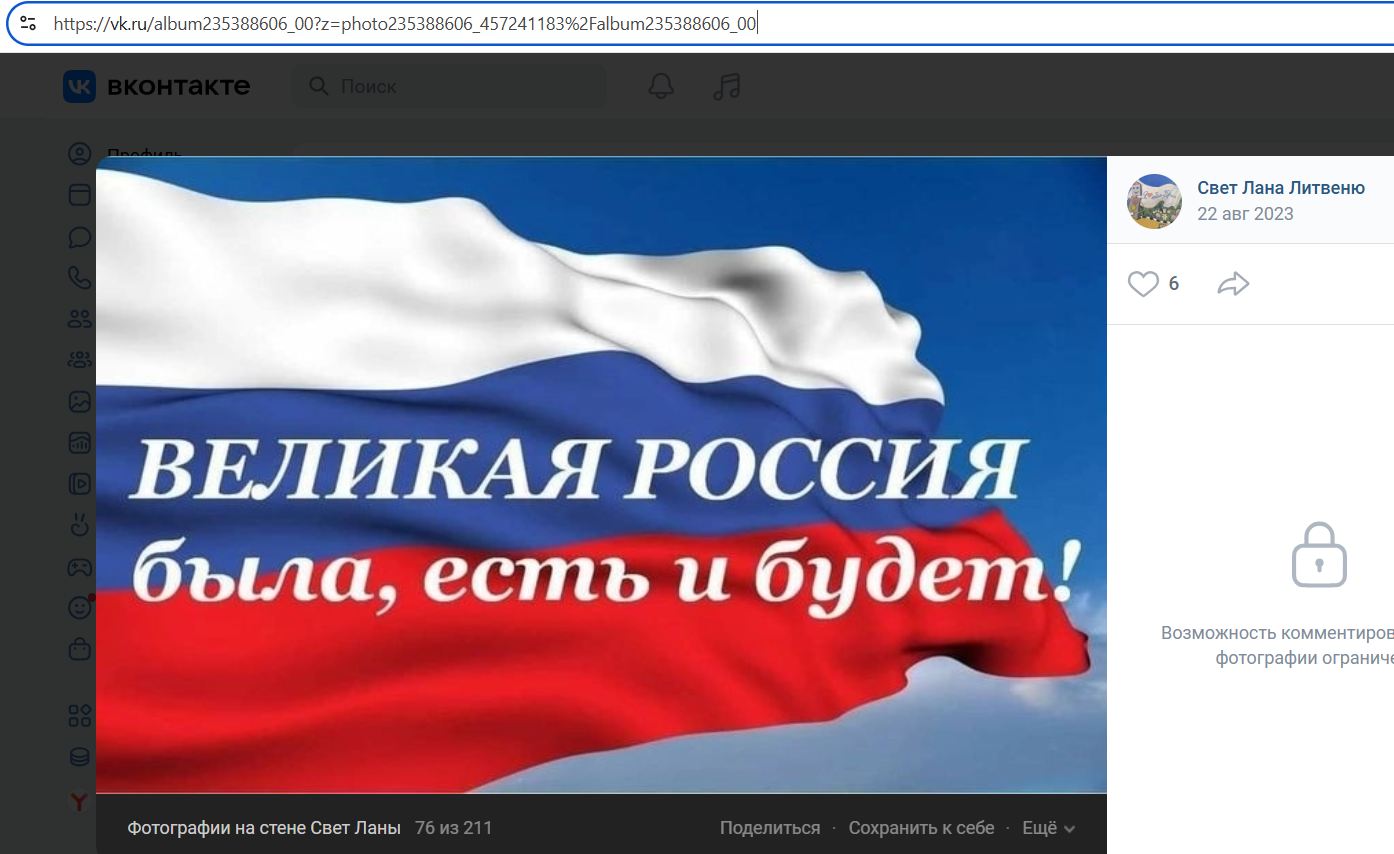Viewport: 1394px width, 854px height.
Task: Open Games controller icon
Action: pos(79,567)
